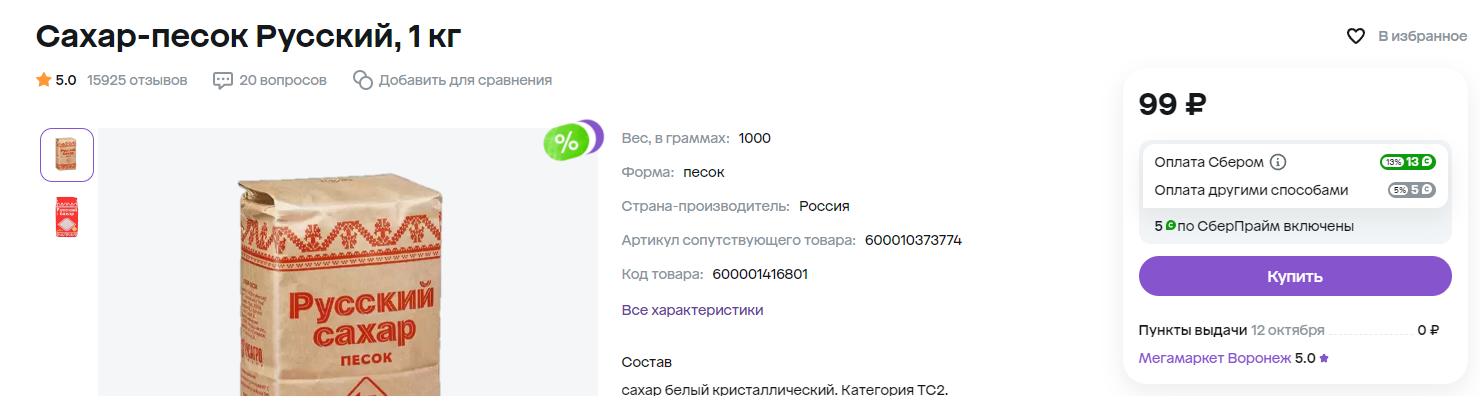Viewport: 1480px width, 396px height.
Task: Click the info icon beside Оплата Сбером
Action: (1278, 162)
